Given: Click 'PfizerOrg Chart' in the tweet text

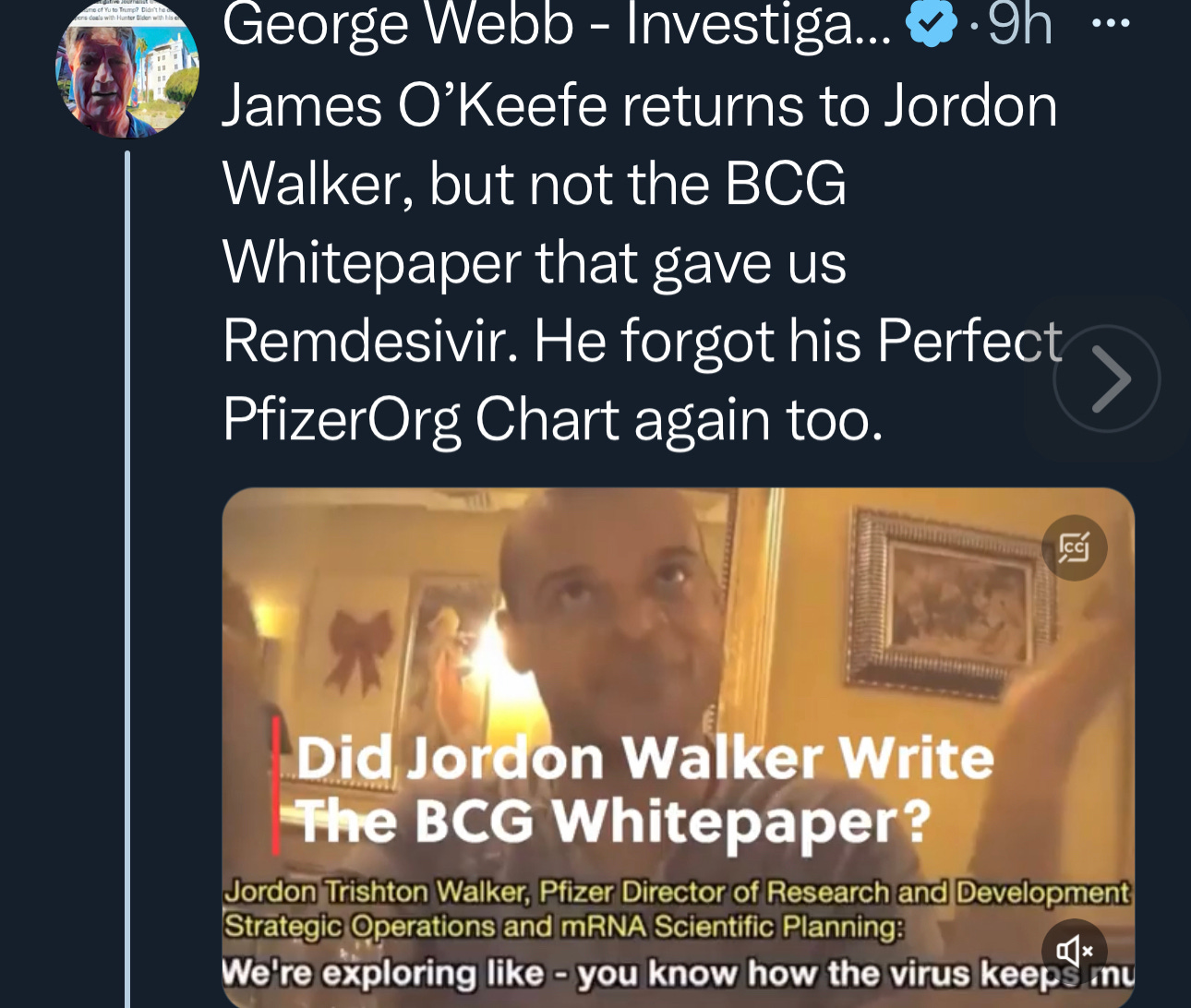Looking at the screenshot, I should coord(420,421).
